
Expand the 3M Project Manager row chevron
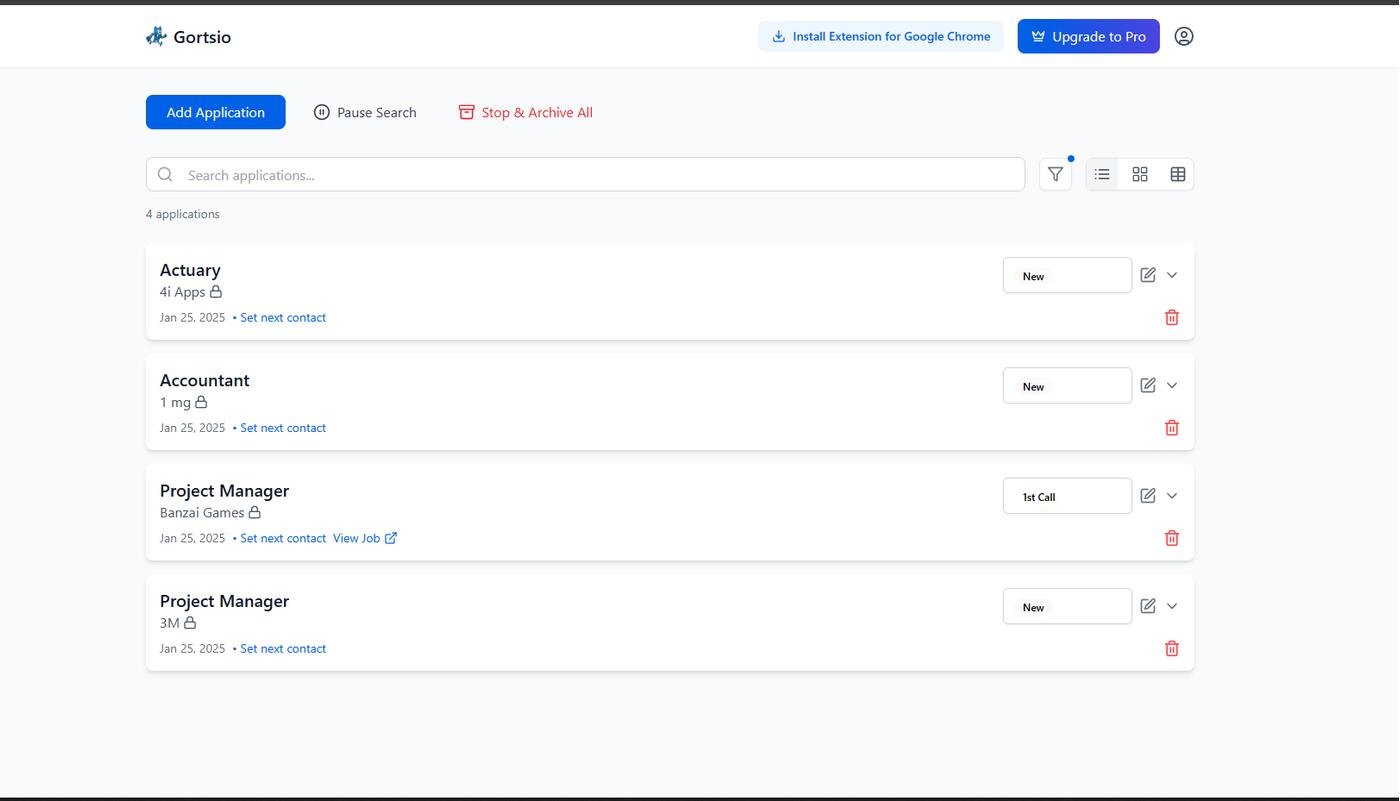1172,606
